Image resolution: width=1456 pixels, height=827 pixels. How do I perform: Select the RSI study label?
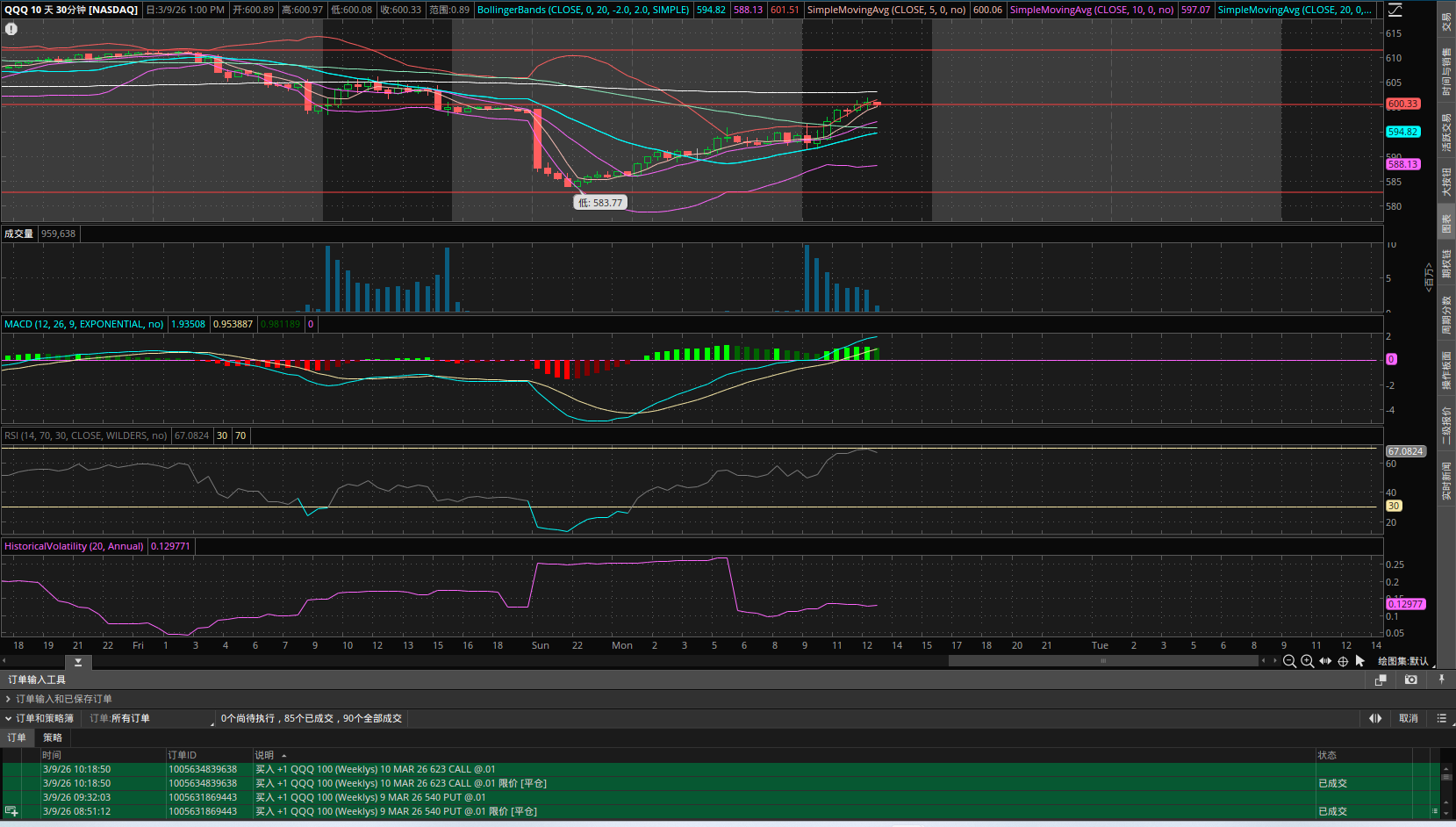[x=85, y=435]
